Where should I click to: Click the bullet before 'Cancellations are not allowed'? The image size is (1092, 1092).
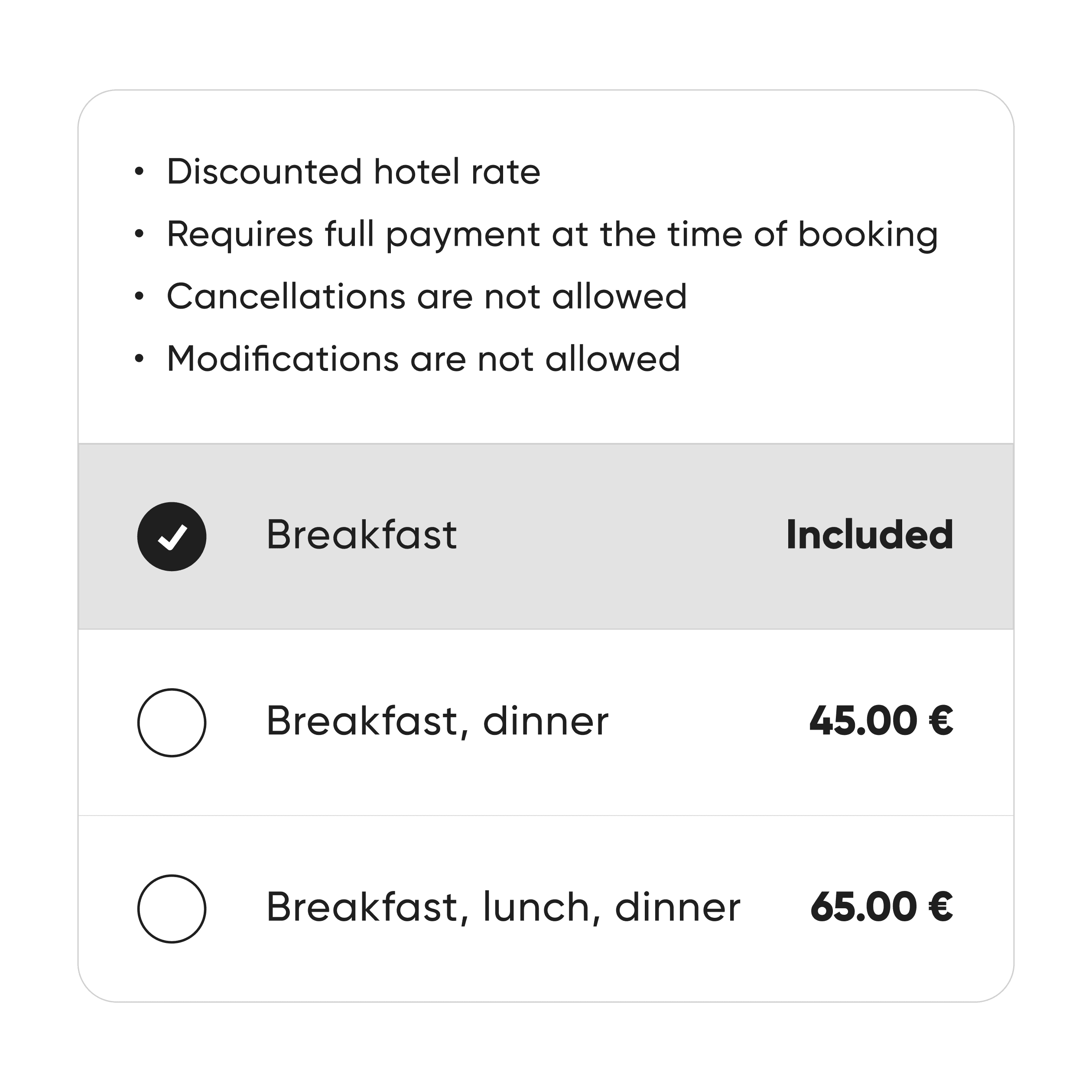140,296
